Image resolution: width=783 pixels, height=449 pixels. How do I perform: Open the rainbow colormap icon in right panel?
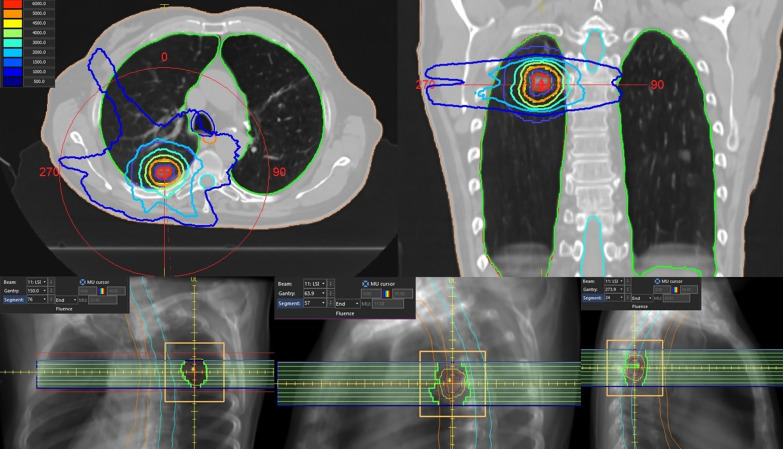coord(676,289)
